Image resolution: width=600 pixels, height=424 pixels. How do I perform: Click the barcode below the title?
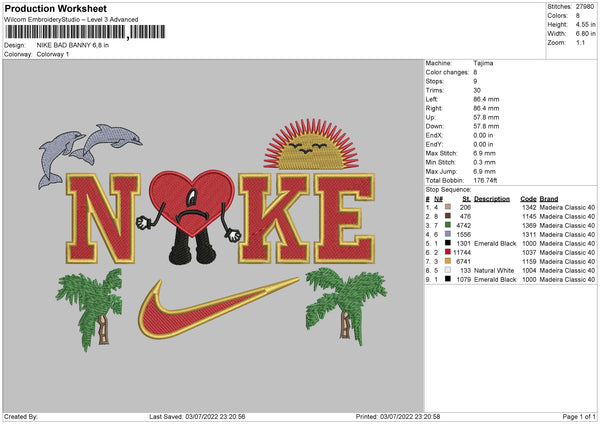[x=85, y=32]
